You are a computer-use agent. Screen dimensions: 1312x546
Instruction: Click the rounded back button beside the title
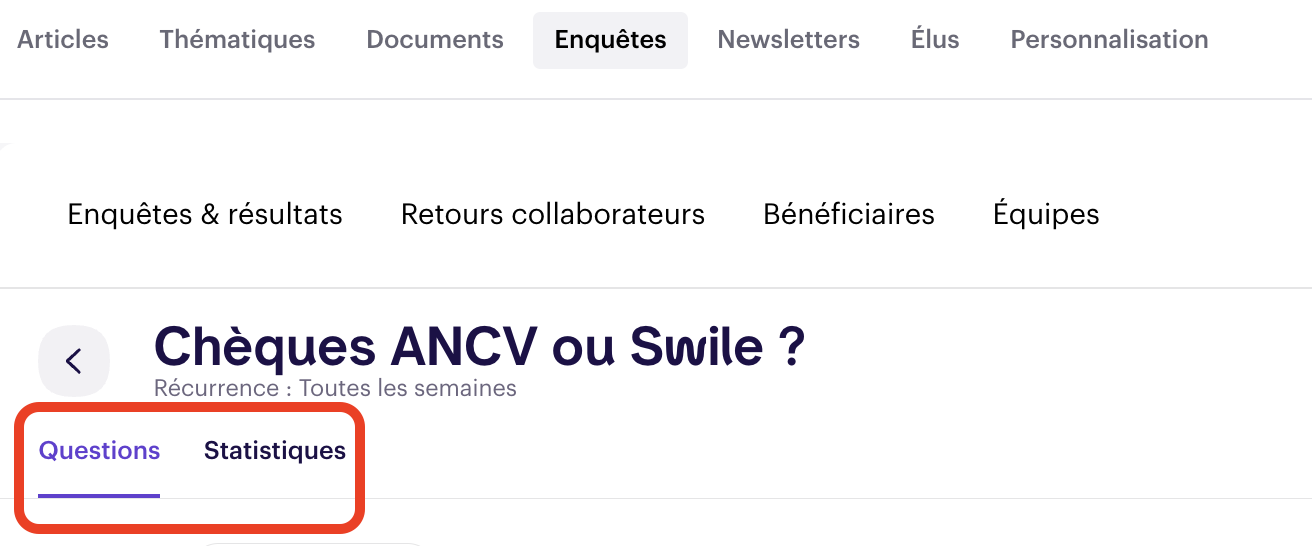[x=73, y=360]
